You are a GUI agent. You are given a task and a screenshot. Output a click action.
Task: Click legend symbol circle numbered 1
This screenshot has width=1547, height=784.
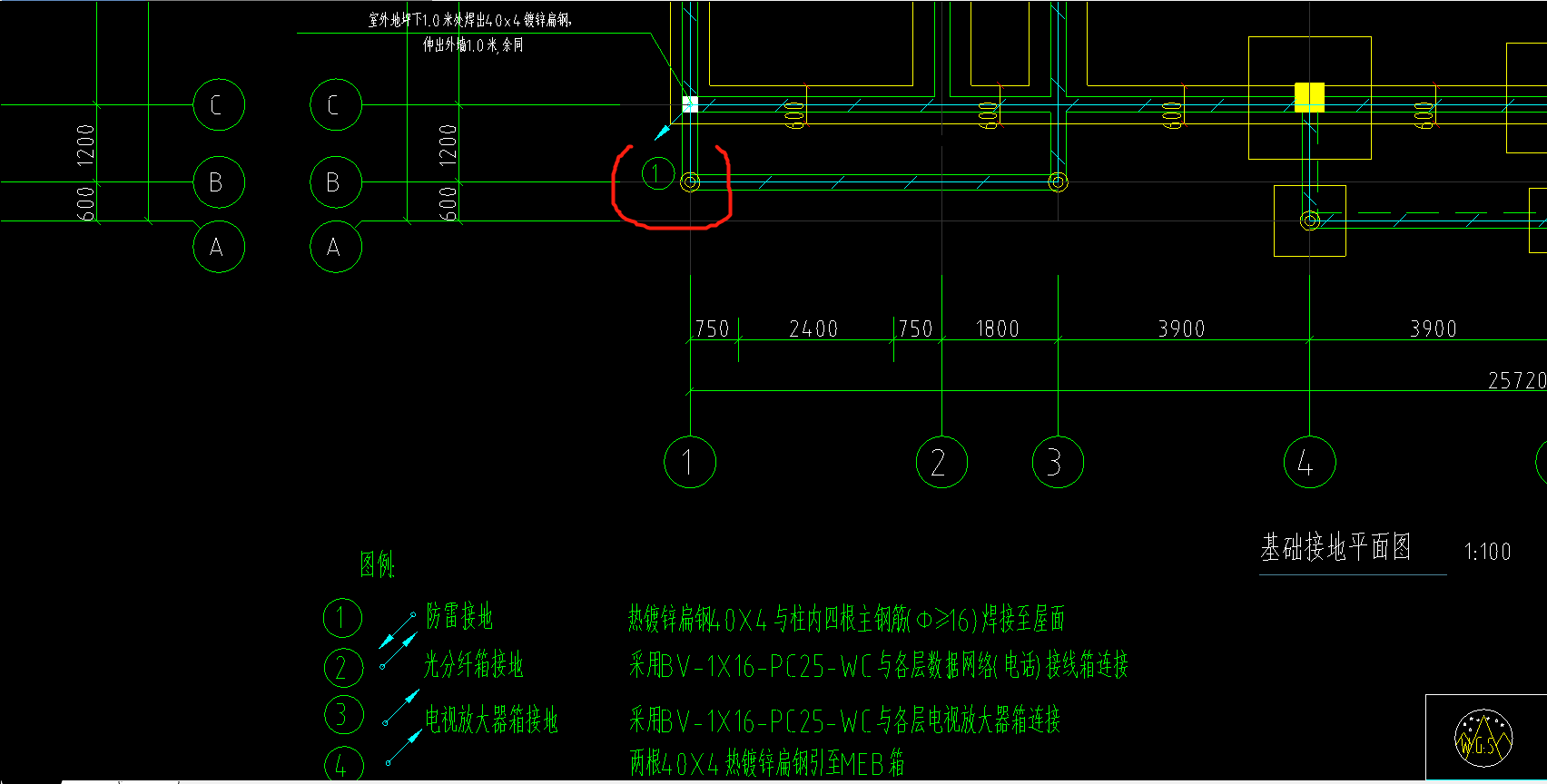pos(342,618)
